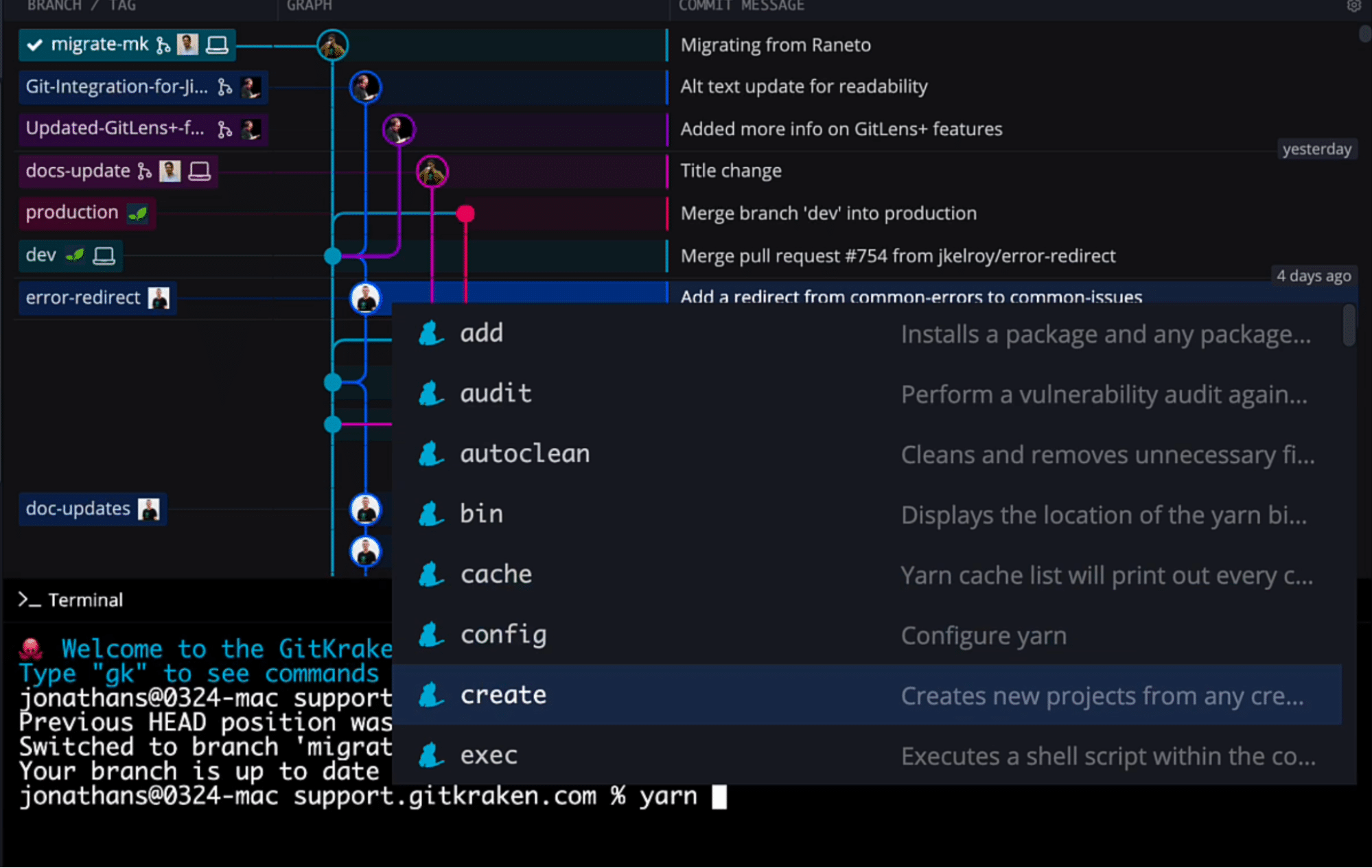Open 'Added more info on GitLens+ features' commit

tap(841, 129)
